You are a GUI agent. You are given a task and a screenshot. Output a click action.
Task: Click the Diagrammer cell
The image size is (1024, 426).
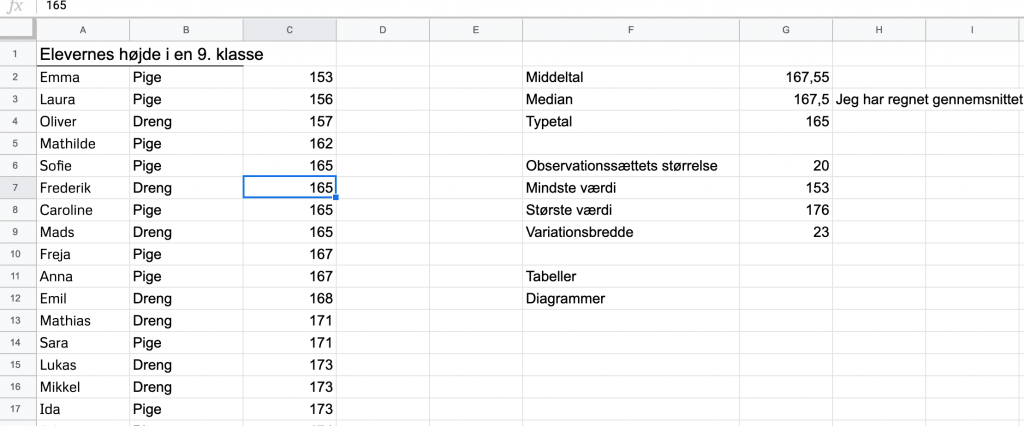tap(631, 299)
